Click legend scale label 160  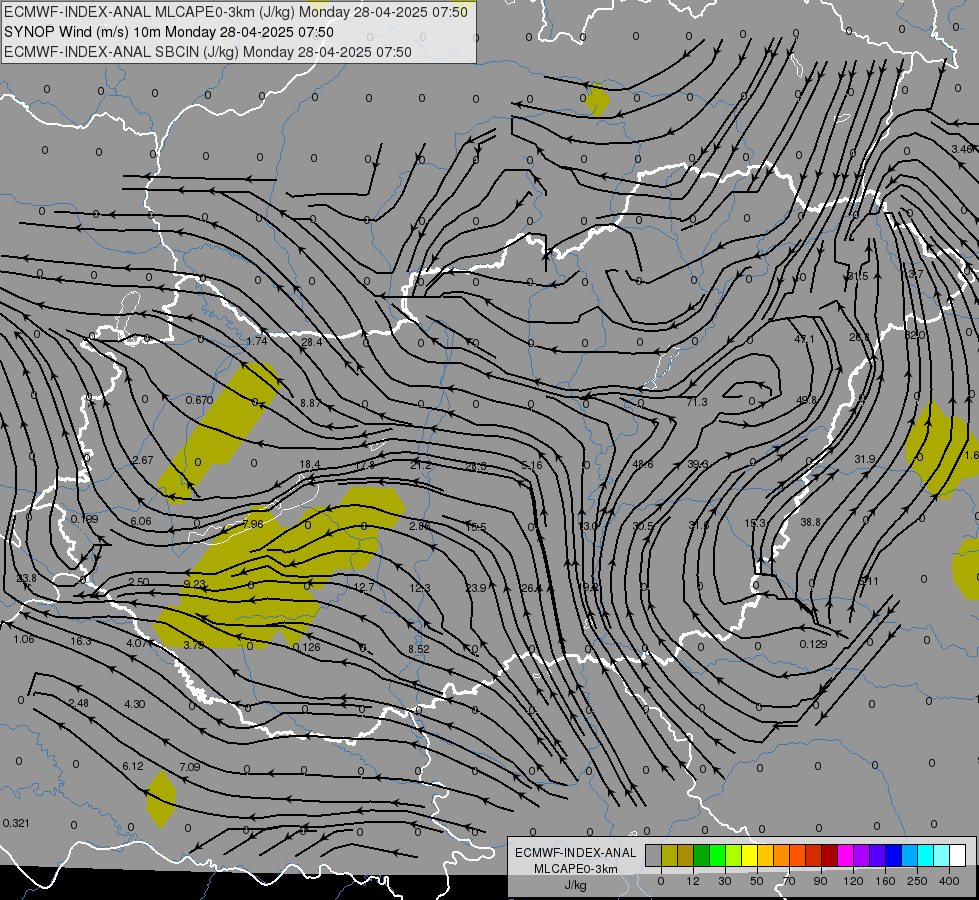coord(885,881)
